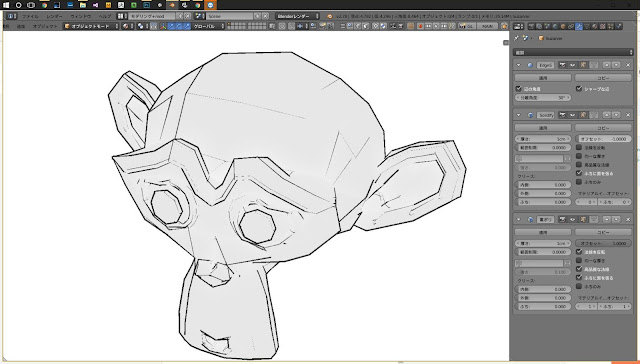Click コピー on the 裏ポリ modifier

[x=603, y=232]
